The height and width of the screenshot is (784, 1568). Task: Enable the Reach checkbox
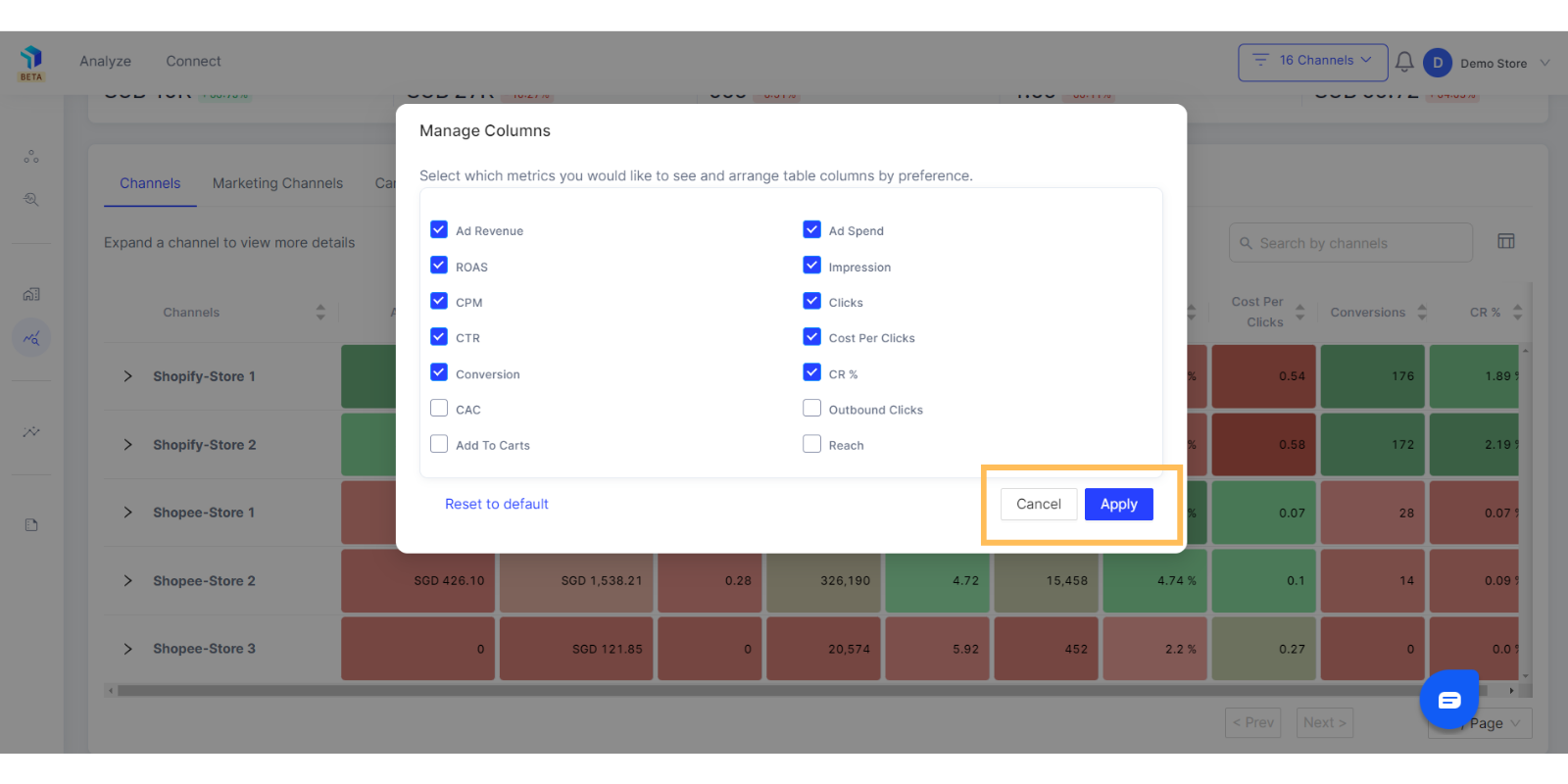(x=812, y=444)
